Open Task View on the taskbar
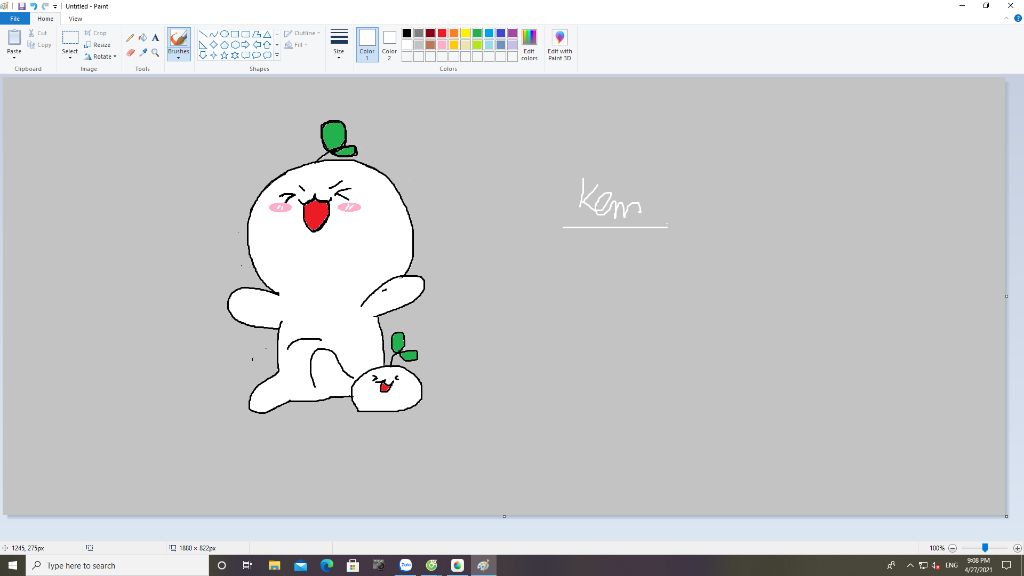Image resolution: width=1024 pixels, height=576 pixels. 247,566
